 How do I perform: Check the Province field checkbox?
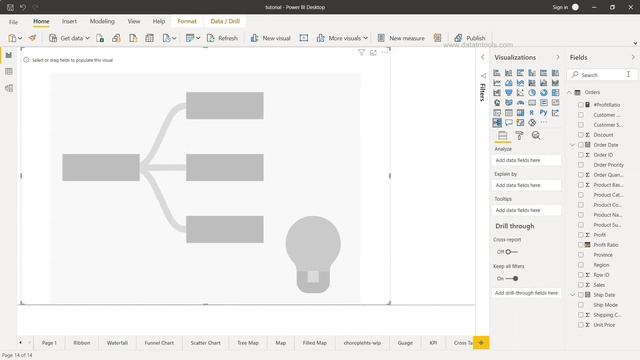pos(581,255)
